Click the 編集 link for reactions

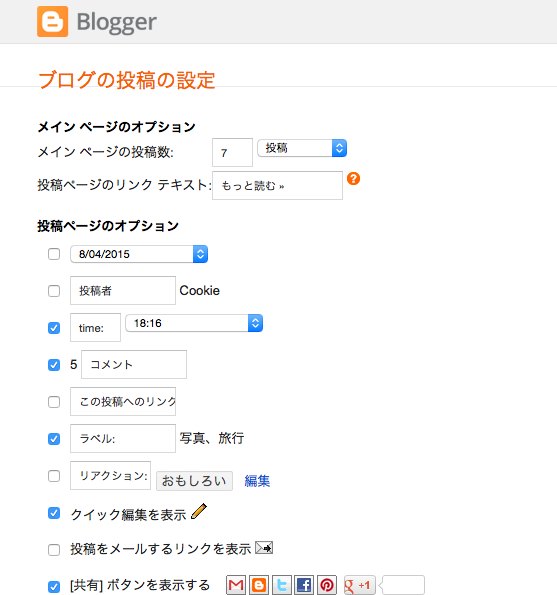pos(257,481)
